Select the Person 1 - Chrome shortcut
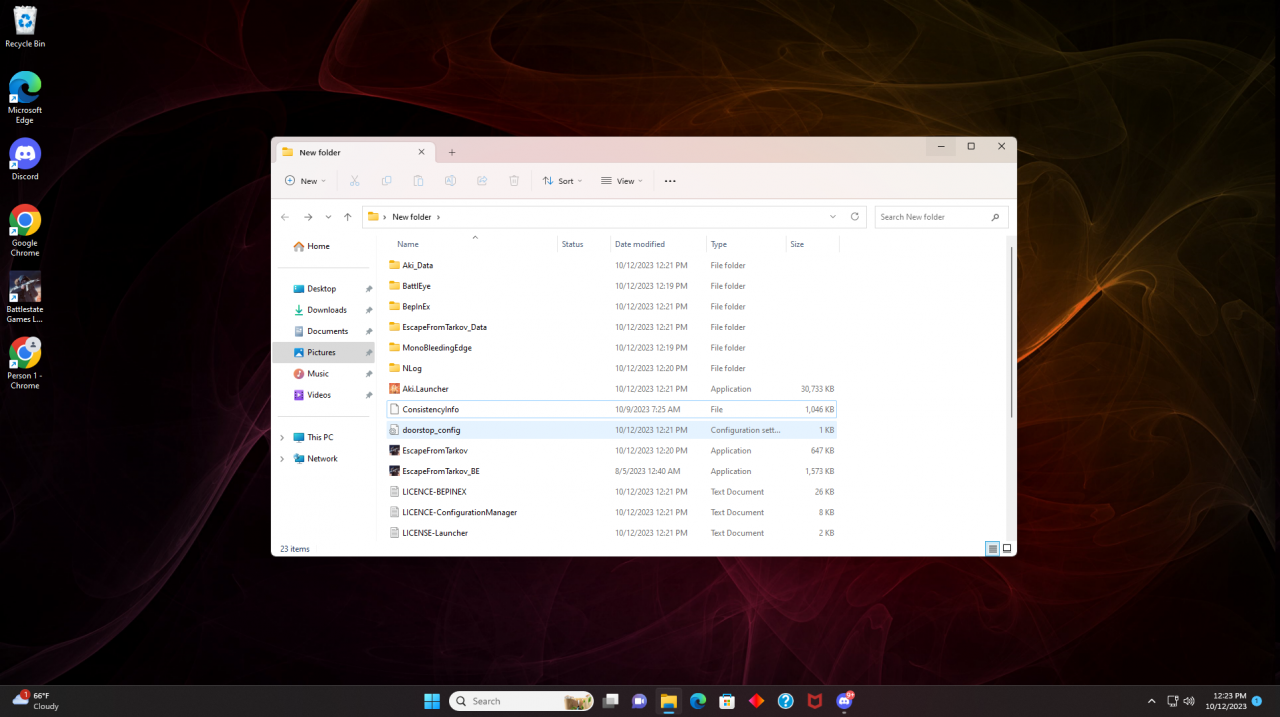Screen dimensions: 1280x717 pyautogui.click(x=25, y=363)
